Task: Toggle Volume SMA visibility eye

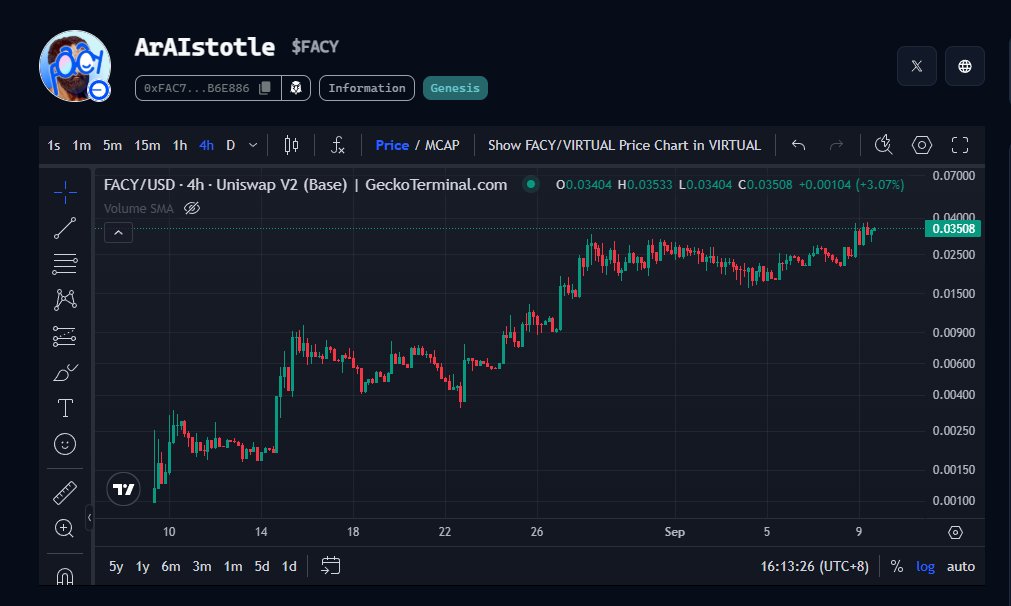Action: (191, 208)
